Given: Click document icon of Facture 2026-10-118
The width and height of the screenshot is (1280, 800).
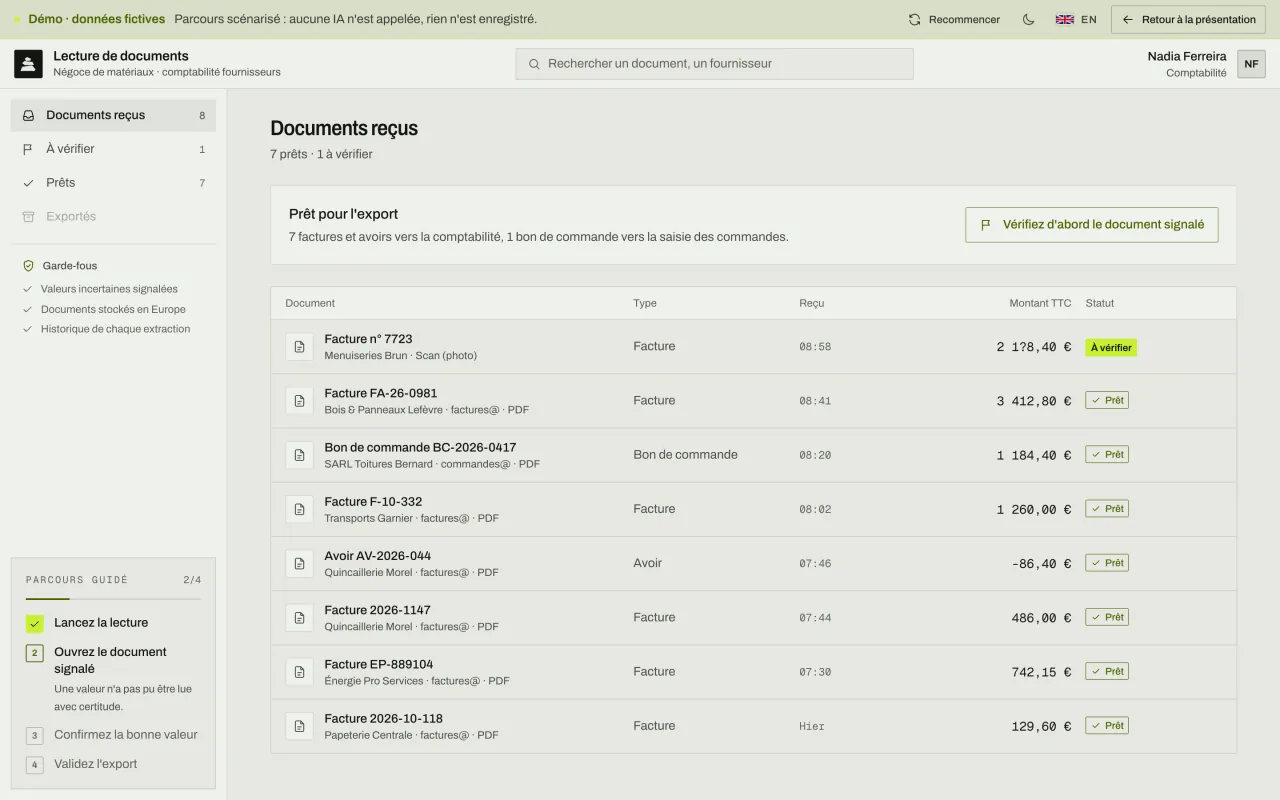Looking at the screenshot, I should tap(299, 725).
